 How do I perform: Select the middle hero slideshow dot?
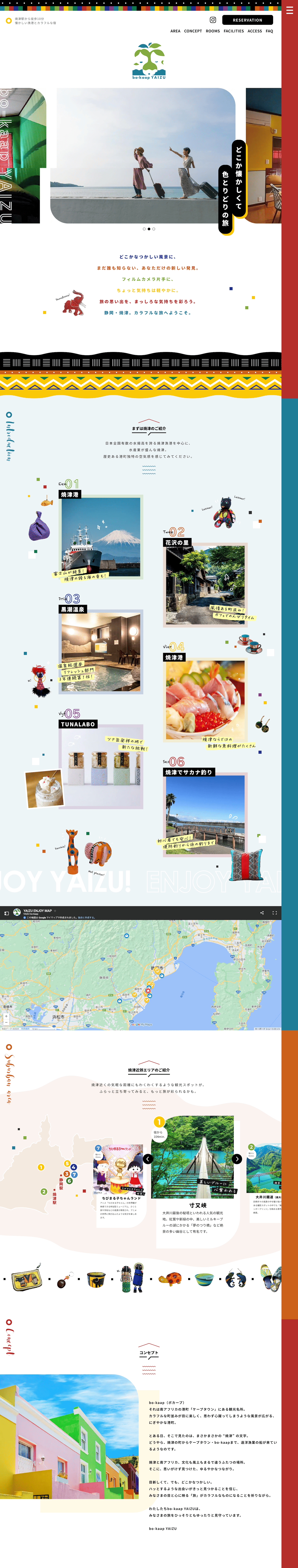click(149, 229)
